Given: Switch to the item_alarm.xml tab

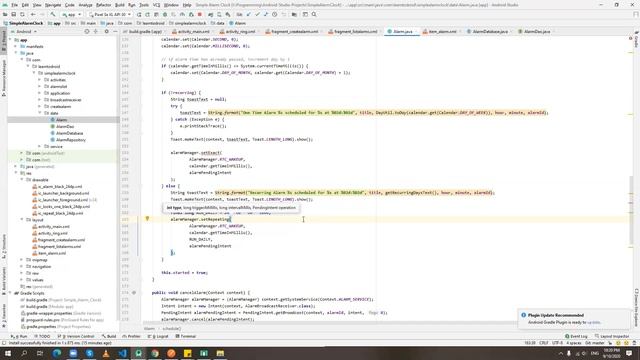Looking at the screenshot, I should (442, 31).
